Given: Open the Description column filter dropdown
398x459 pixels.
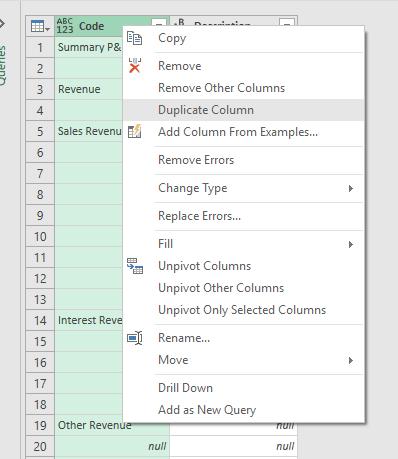Looking at the screenshot, I should click(x=287, y=23).
